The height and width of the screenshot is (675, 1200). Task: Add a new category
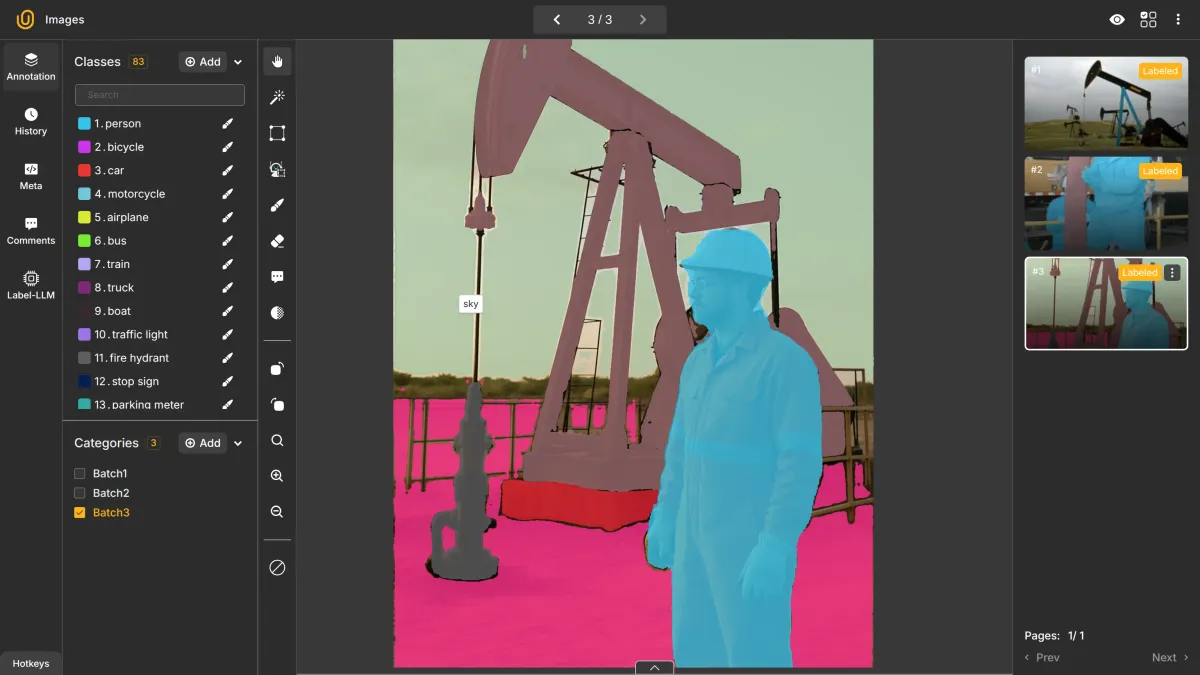coord(203,443)
